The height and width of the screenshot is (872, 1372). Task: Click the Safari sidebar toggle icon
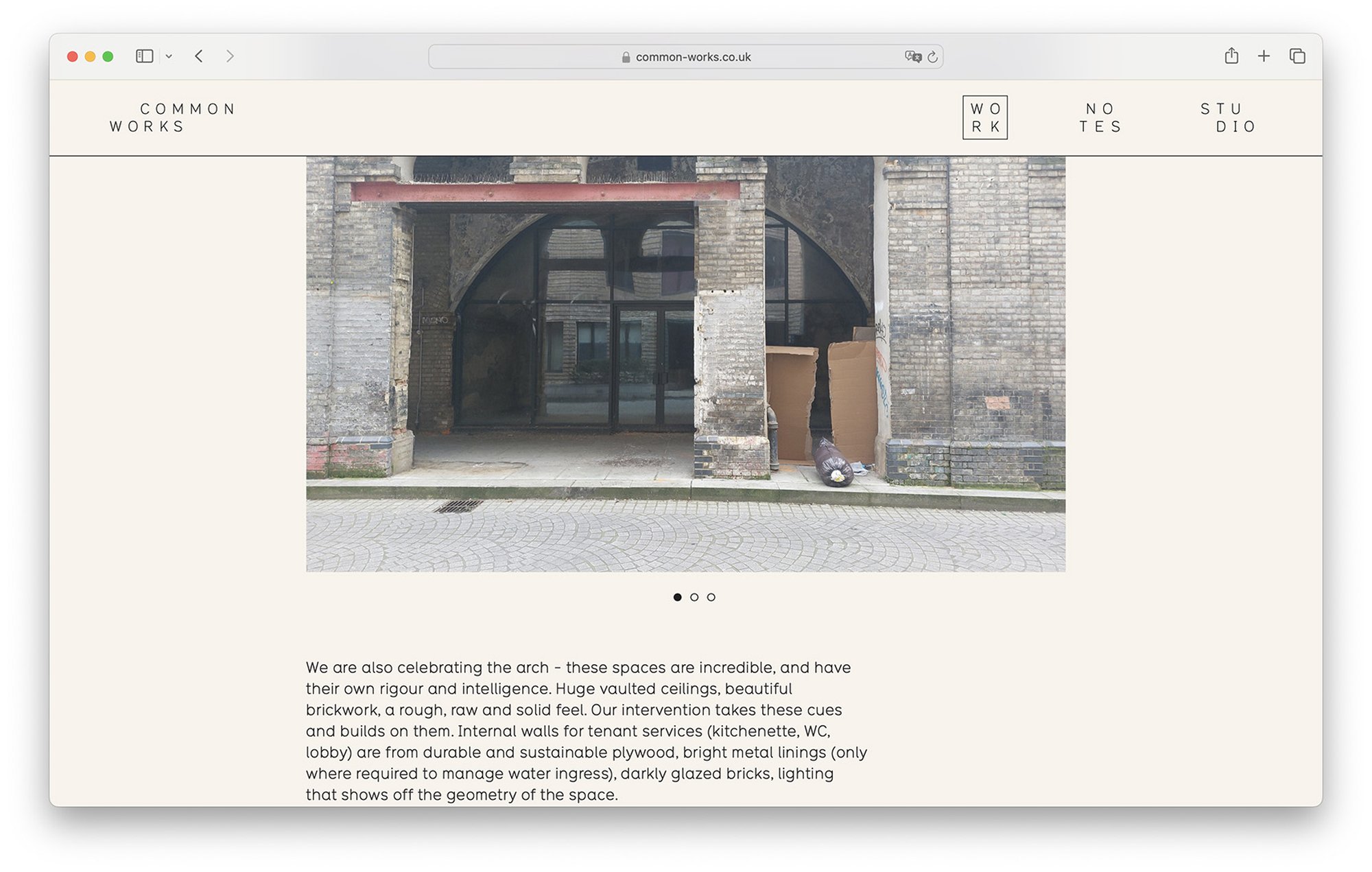[144, 56]
